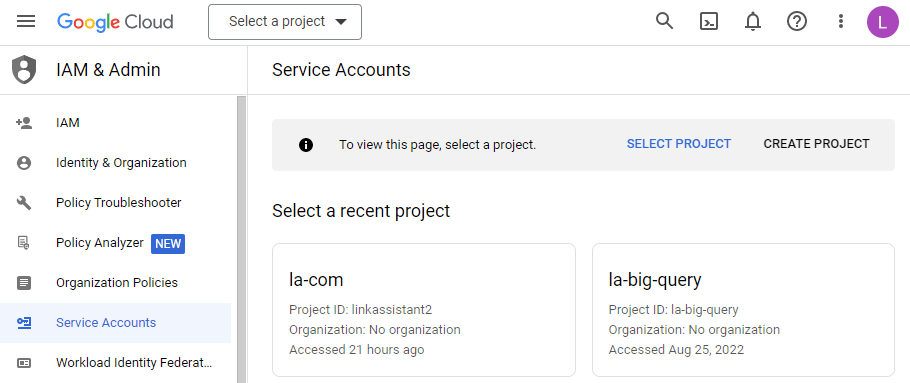Click the IAM & Admin shield icon

coord(24,70)
